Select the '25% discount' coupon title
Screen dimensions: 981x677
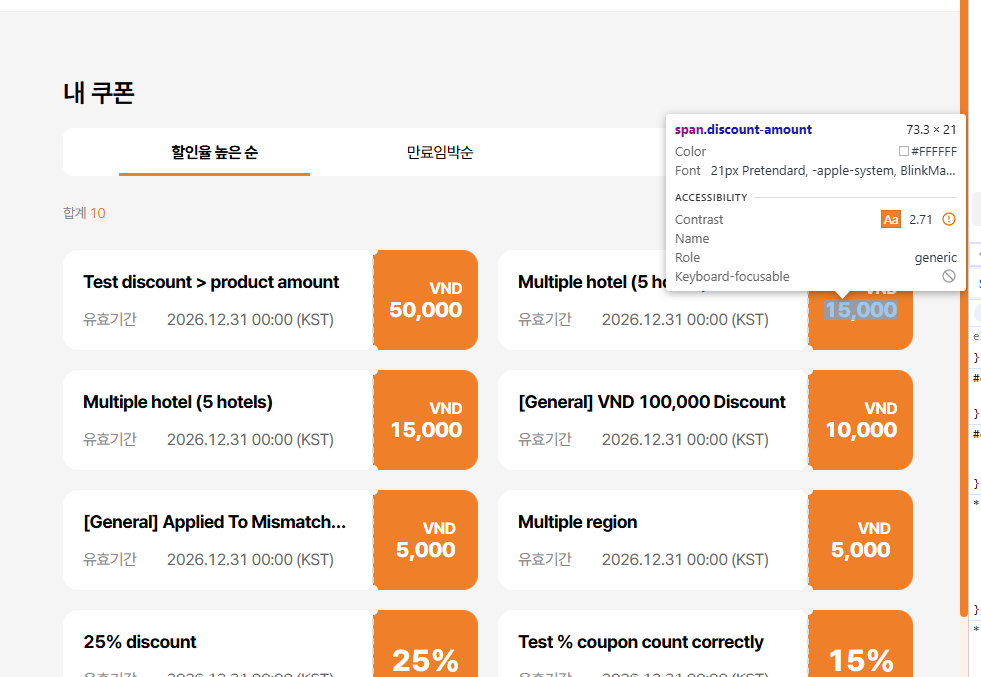(140, 642)
